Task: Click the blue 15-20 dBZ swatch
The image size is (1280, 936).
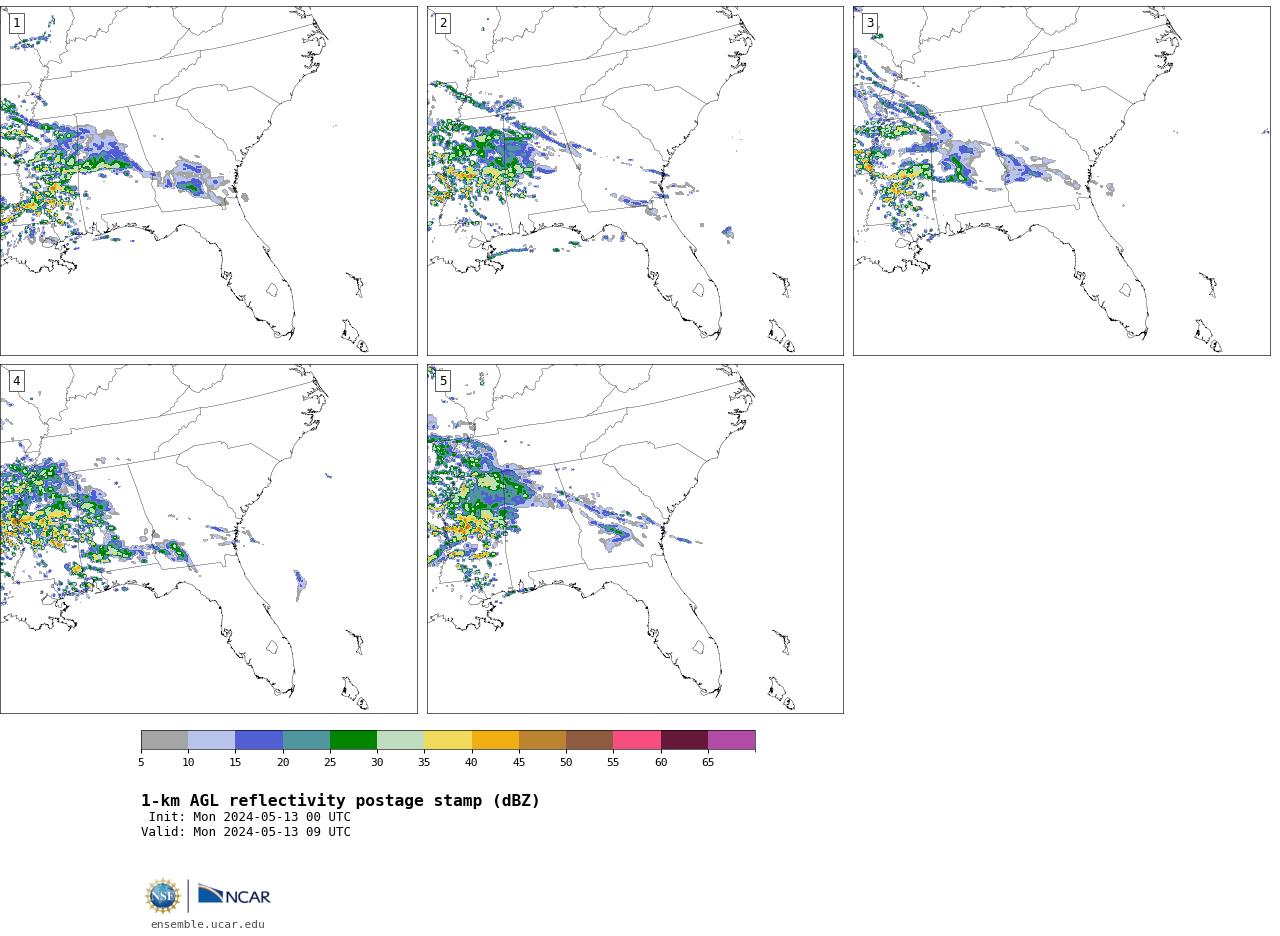Action: click(259, 740)
